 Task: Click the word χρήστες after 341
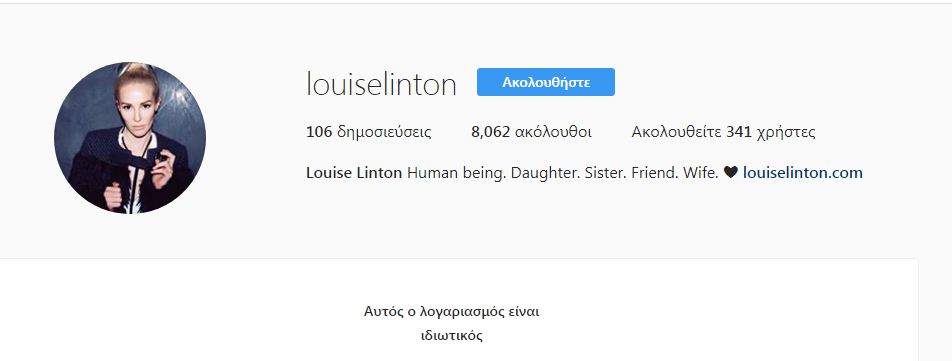tap(786, 132)
